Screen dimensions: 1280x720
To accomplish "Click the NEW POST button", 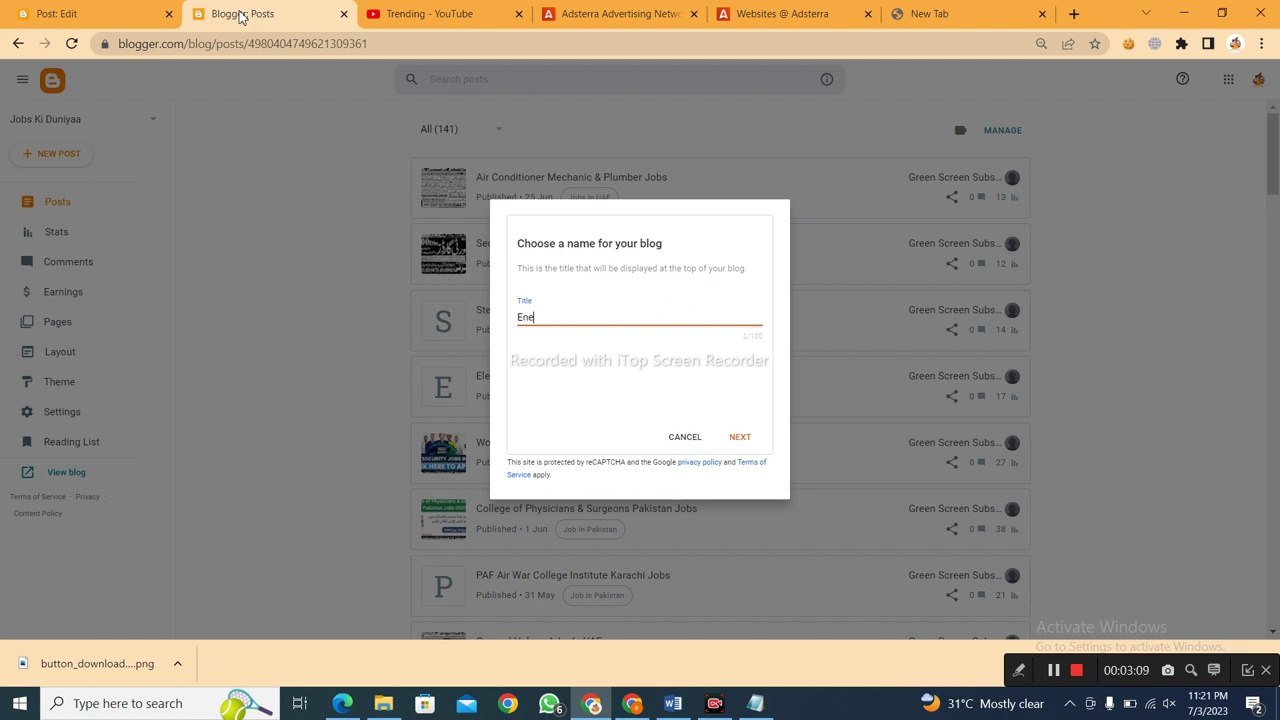I will point(51,154).
